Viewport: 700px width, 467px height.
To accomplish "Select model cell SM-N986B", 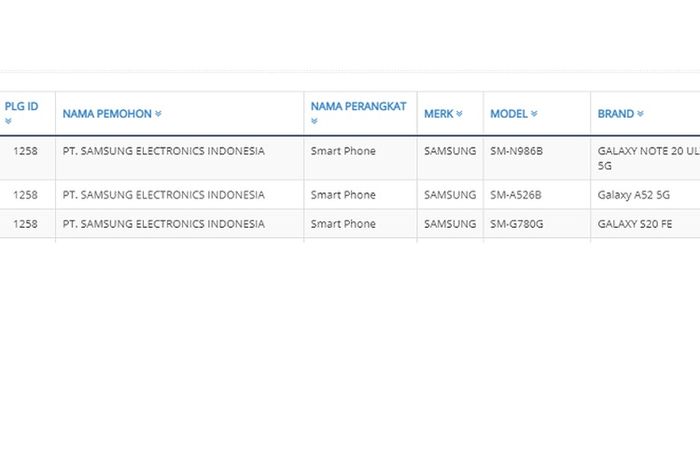I will (516, 152).
